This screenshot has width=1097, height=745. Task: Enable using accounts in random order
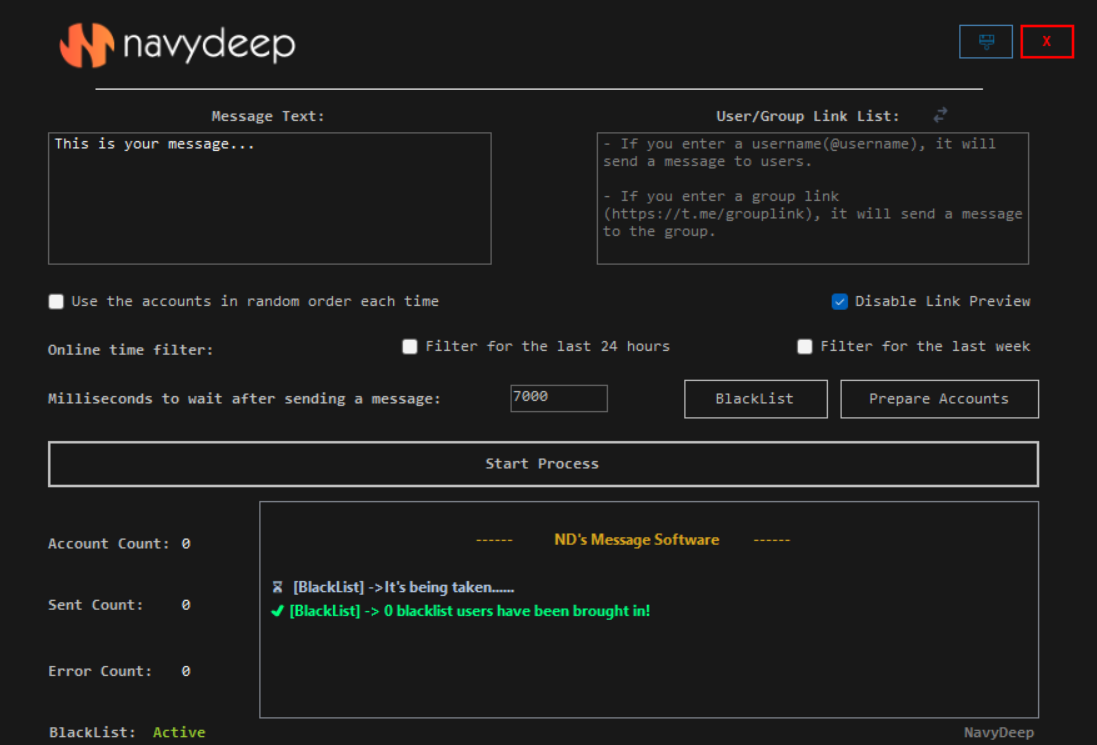56,301
